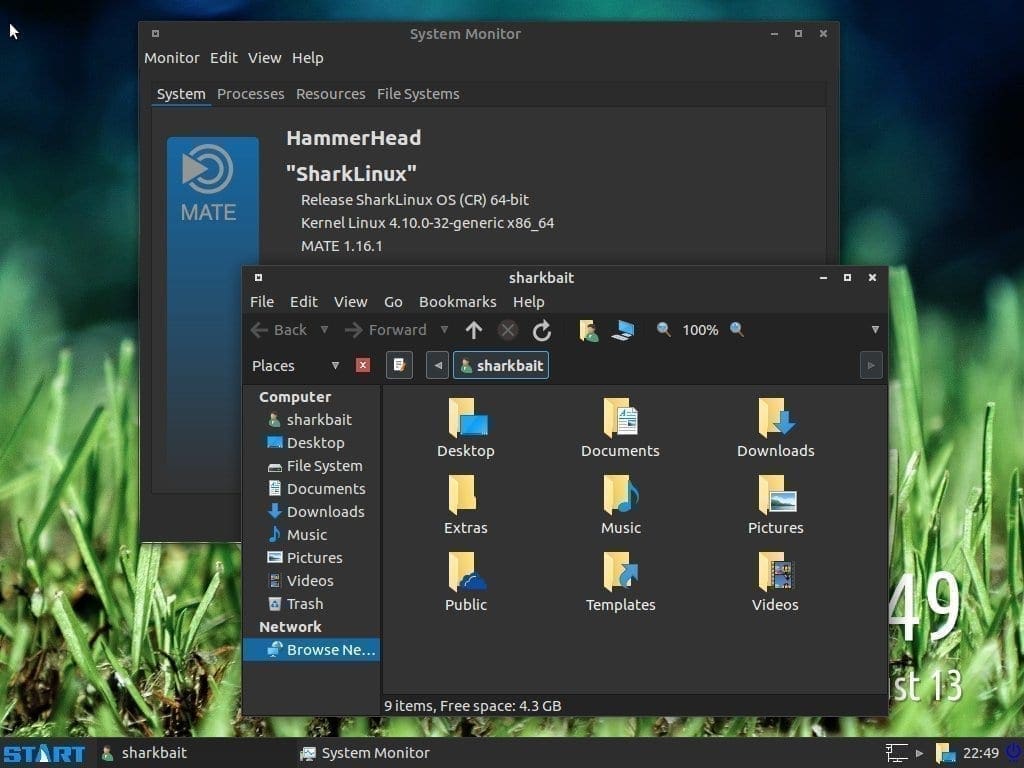This screenshot has height=768, width=1024.
Task: Click the file manager tray icon near clock
Action: point(946,753)
